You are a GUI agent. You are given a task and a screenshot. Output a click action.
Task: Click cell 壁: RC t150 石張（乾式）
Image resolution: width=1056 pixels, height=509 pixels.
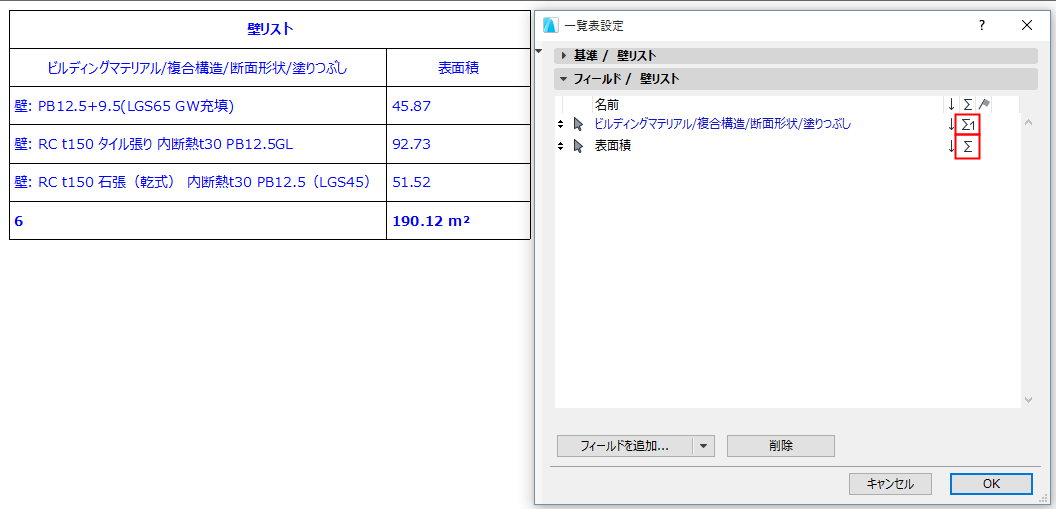tap(198, 182)
